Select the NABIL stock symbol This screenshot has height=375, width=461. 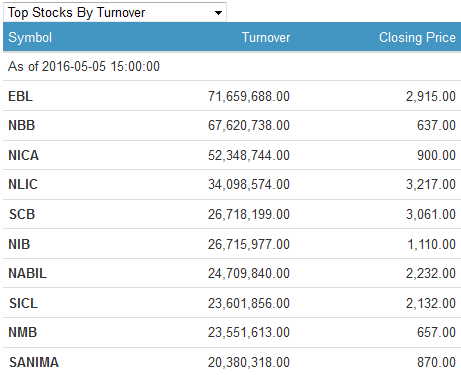27,273
